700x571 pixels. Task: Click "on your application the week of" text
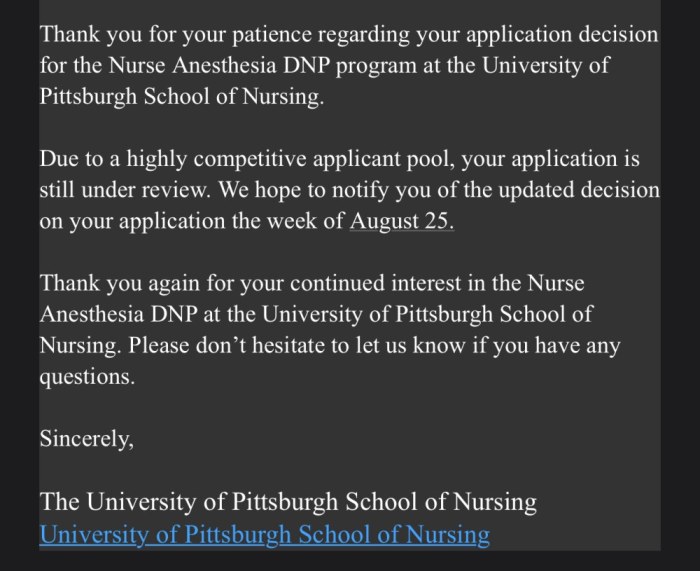pyautogui.click(x=190, y=222)
